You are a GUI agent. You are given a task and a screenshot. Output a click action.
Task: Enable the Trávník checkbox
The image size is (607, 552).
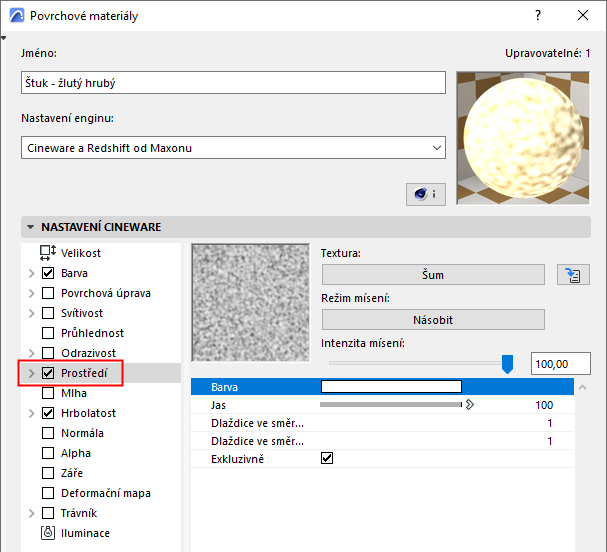48,513
